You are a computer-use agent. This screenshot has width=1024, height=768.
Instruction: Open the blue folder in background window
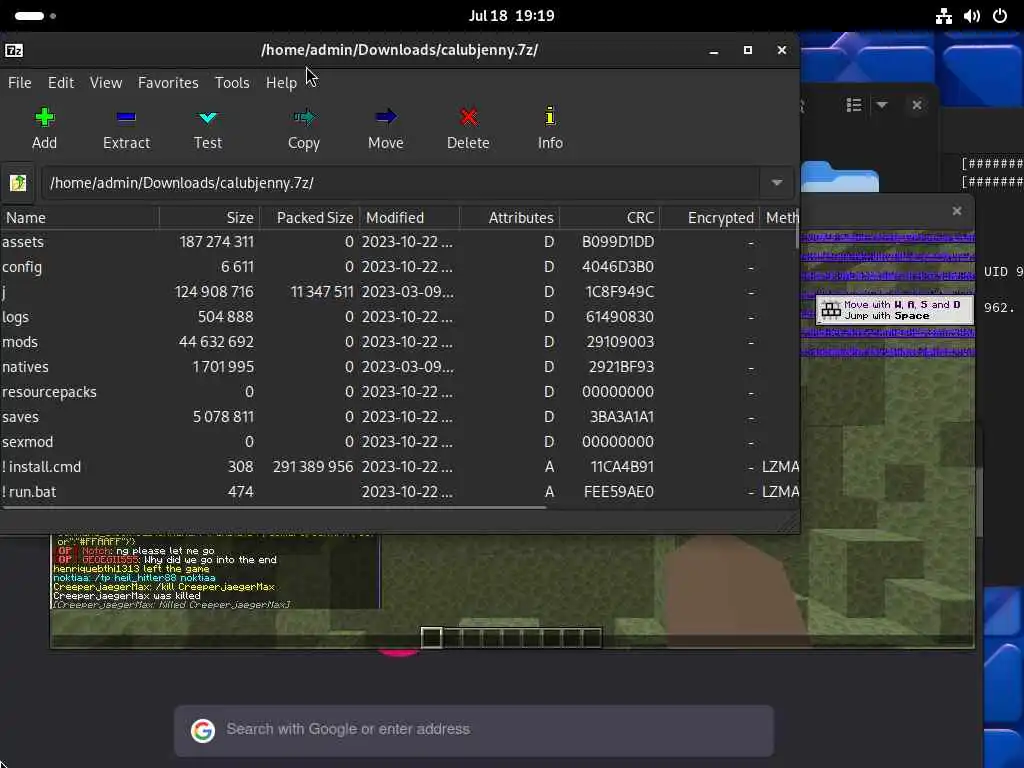tap(840, 178)
